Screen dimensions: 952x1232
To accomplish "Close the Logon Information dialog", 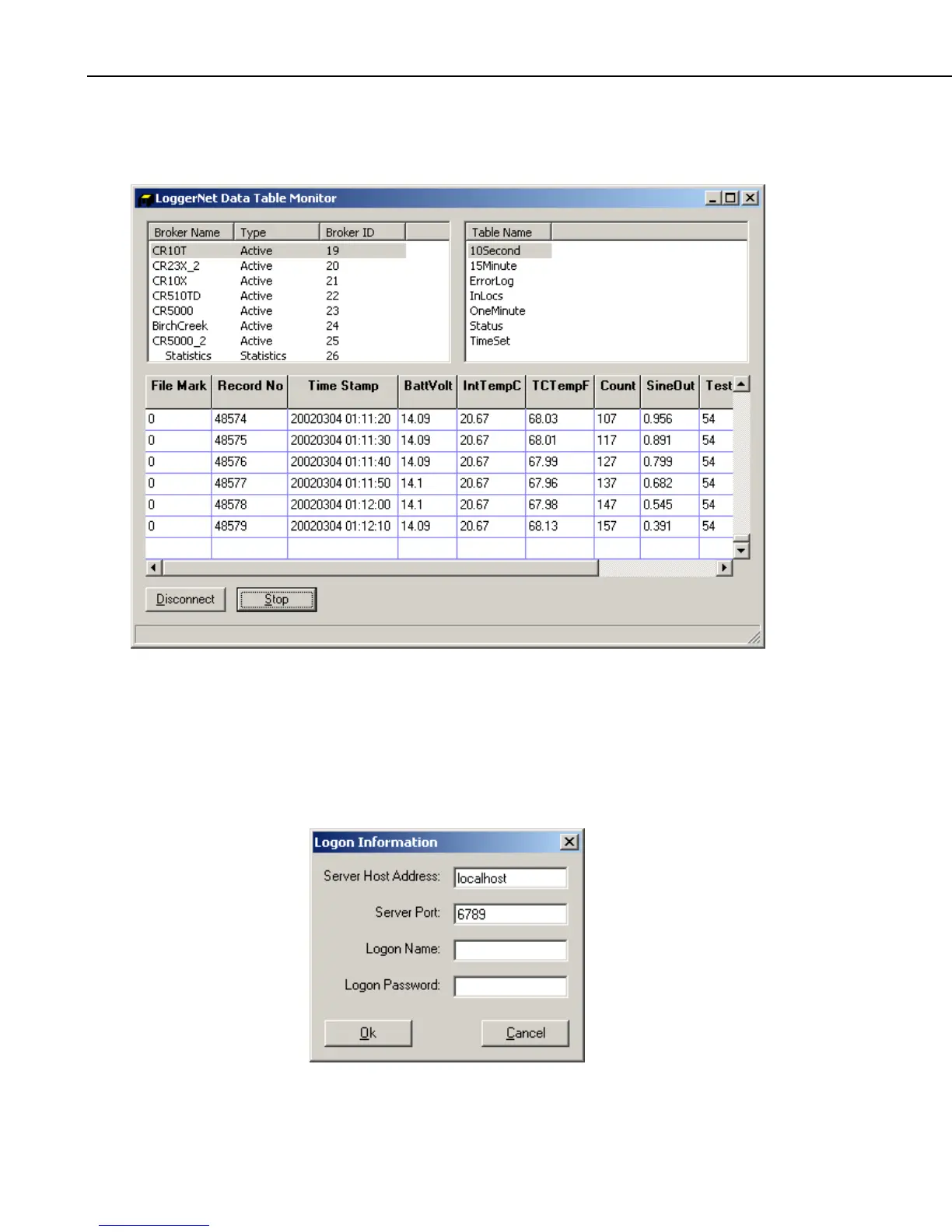I will pyautogui.click(x=569, y=842).
